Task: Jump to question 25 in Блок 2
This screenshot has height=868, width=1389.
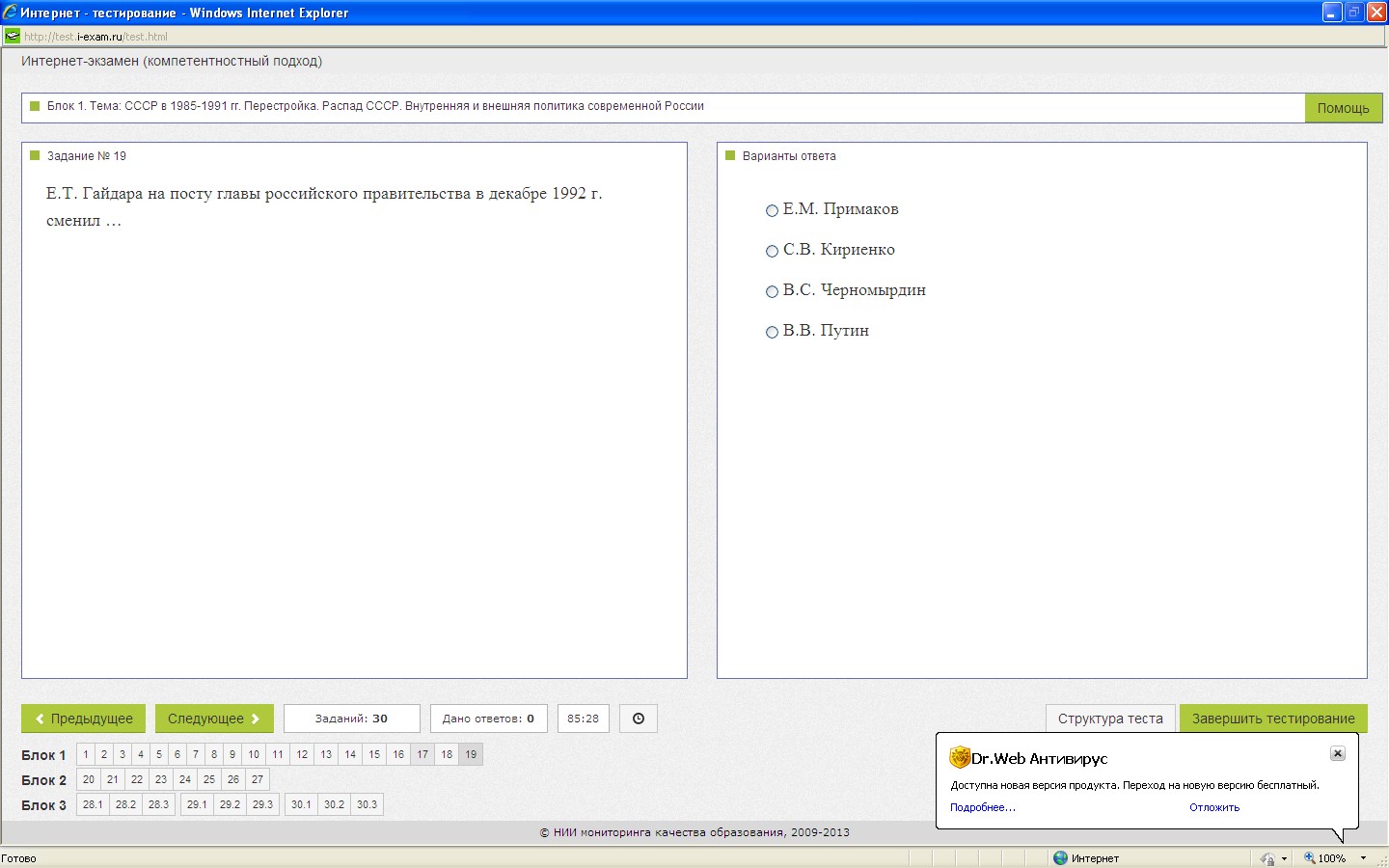Action: click(x=209, y=779)
